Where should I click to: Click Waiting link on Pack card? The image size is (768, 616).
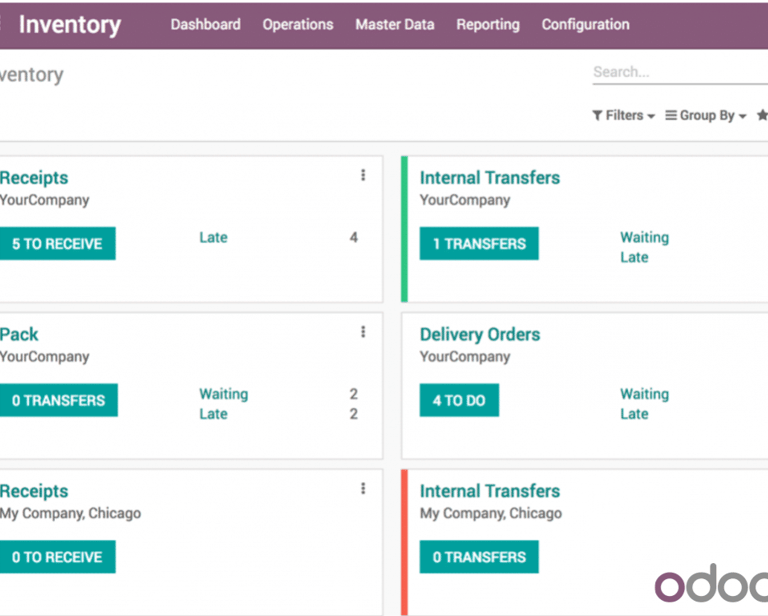(x=223, y=394)
